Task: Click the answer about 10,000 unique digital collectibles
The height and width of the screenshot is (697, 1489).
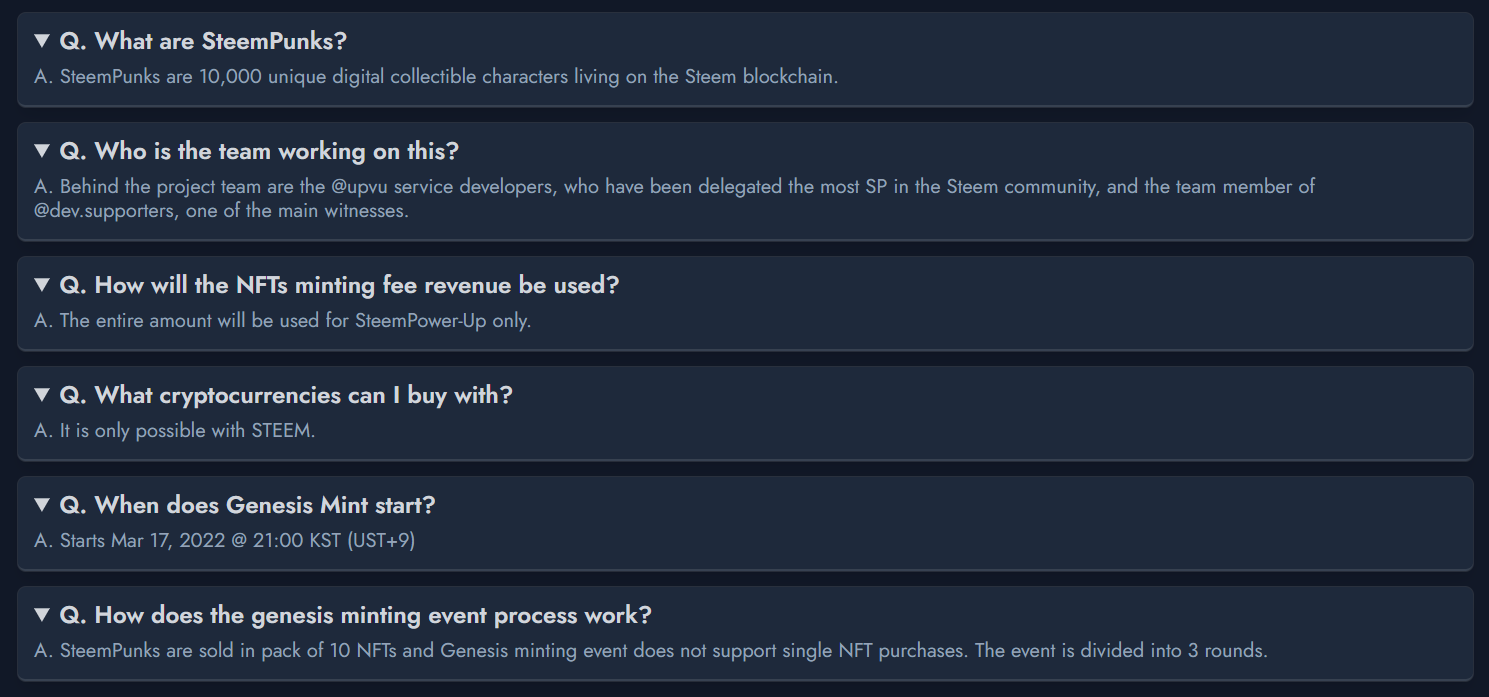Action: tap(436, 77)
